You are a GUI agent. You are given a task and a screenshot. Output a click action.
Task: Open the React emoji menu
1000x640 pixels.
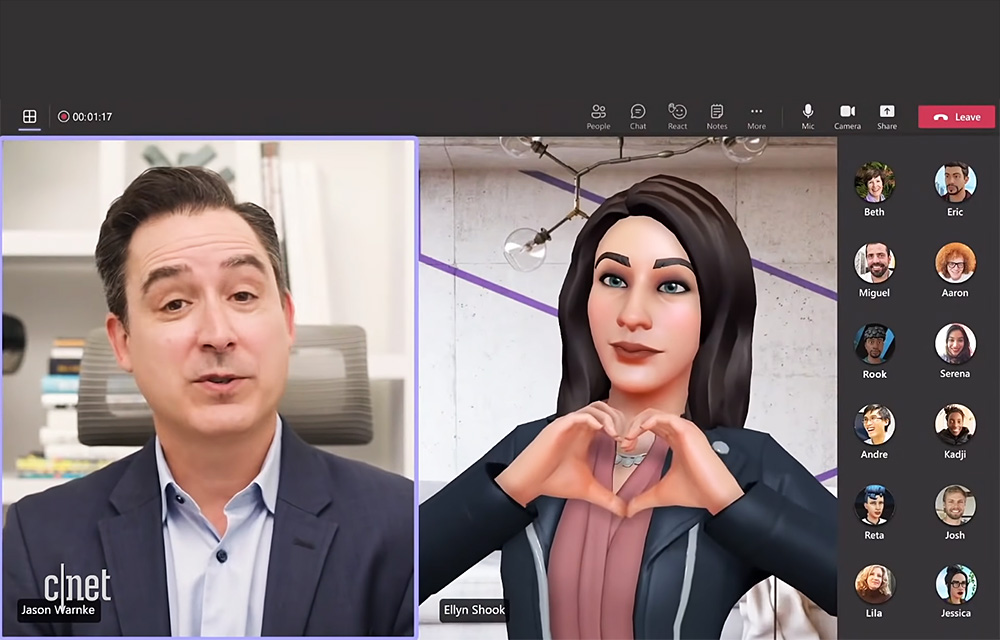(677, 117)
